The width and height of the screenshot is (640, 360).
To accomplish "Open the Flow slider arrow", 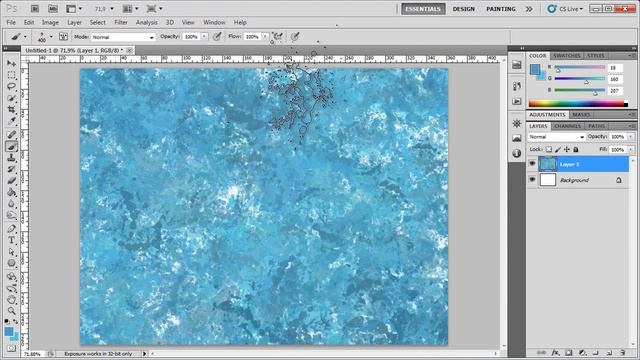I will 265,37.
